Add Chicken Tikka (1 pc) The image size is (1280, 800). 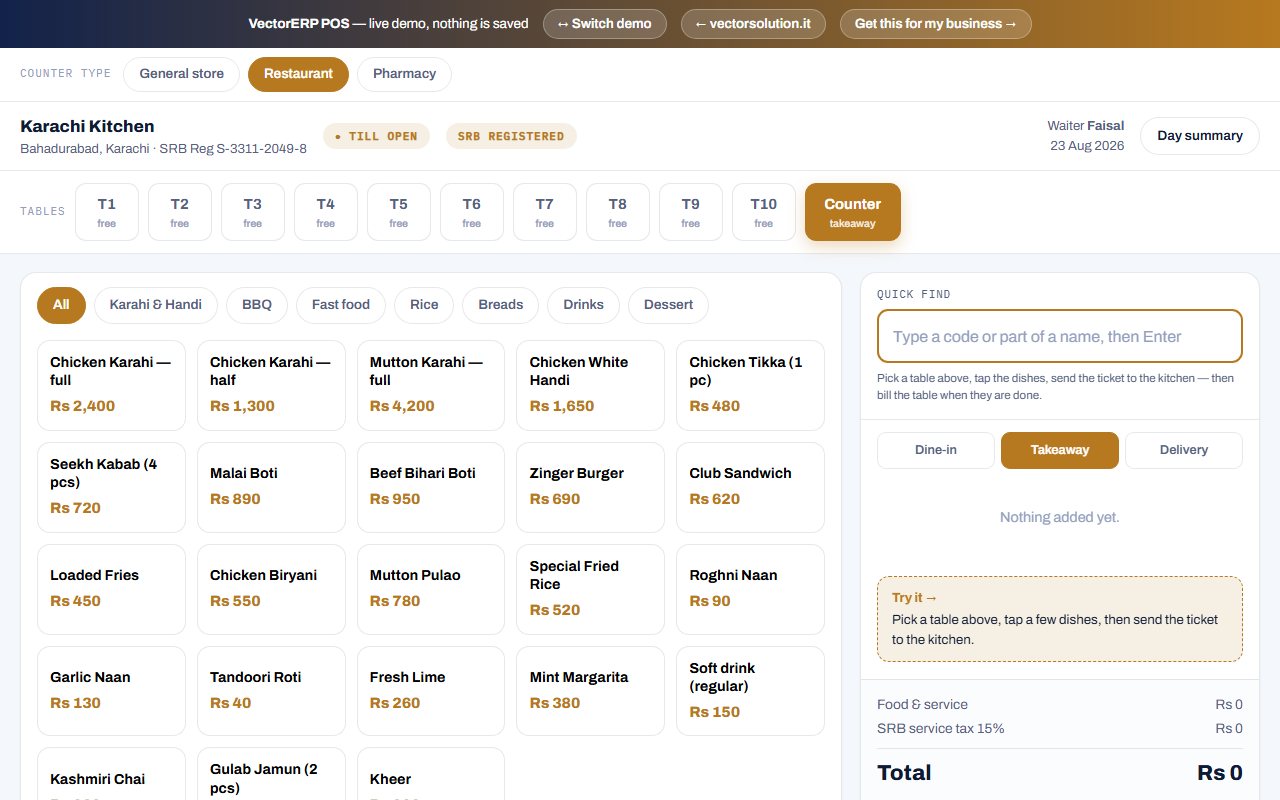click(750, 385)
